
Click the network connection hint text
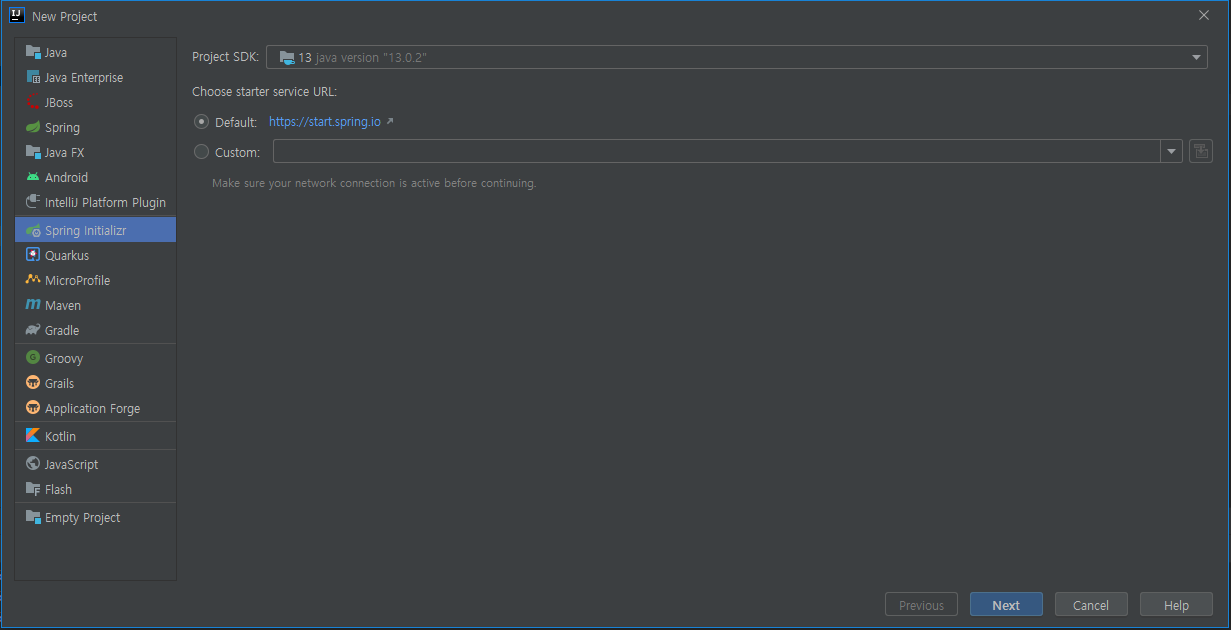point(374,183)
